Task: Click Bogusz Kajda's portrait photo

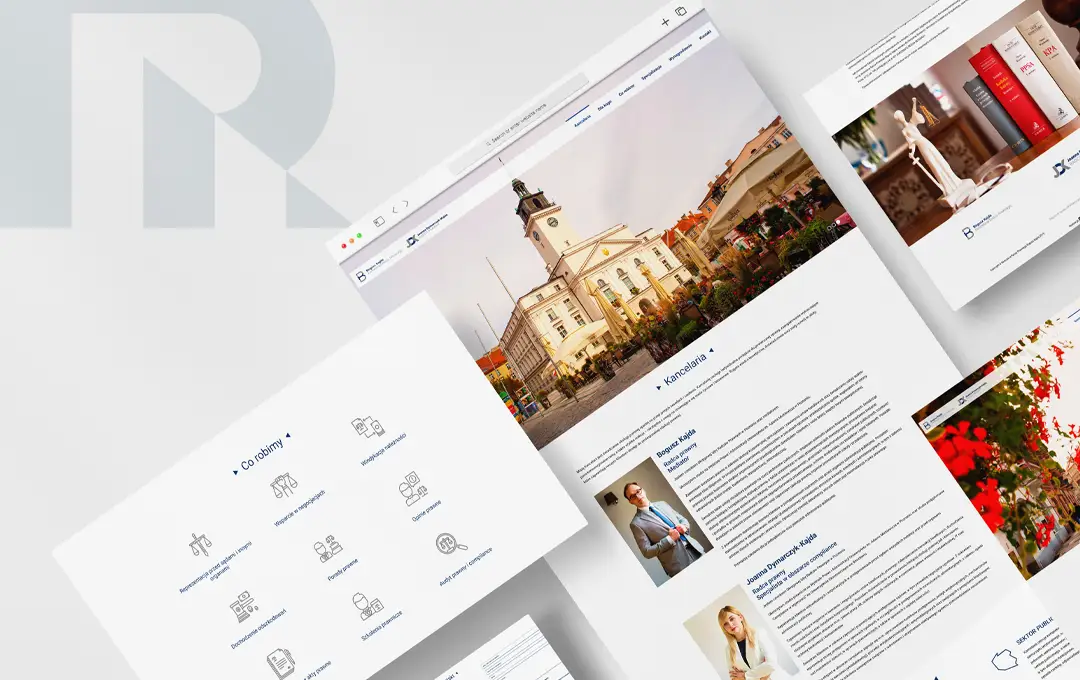Action: pos(652,522)
